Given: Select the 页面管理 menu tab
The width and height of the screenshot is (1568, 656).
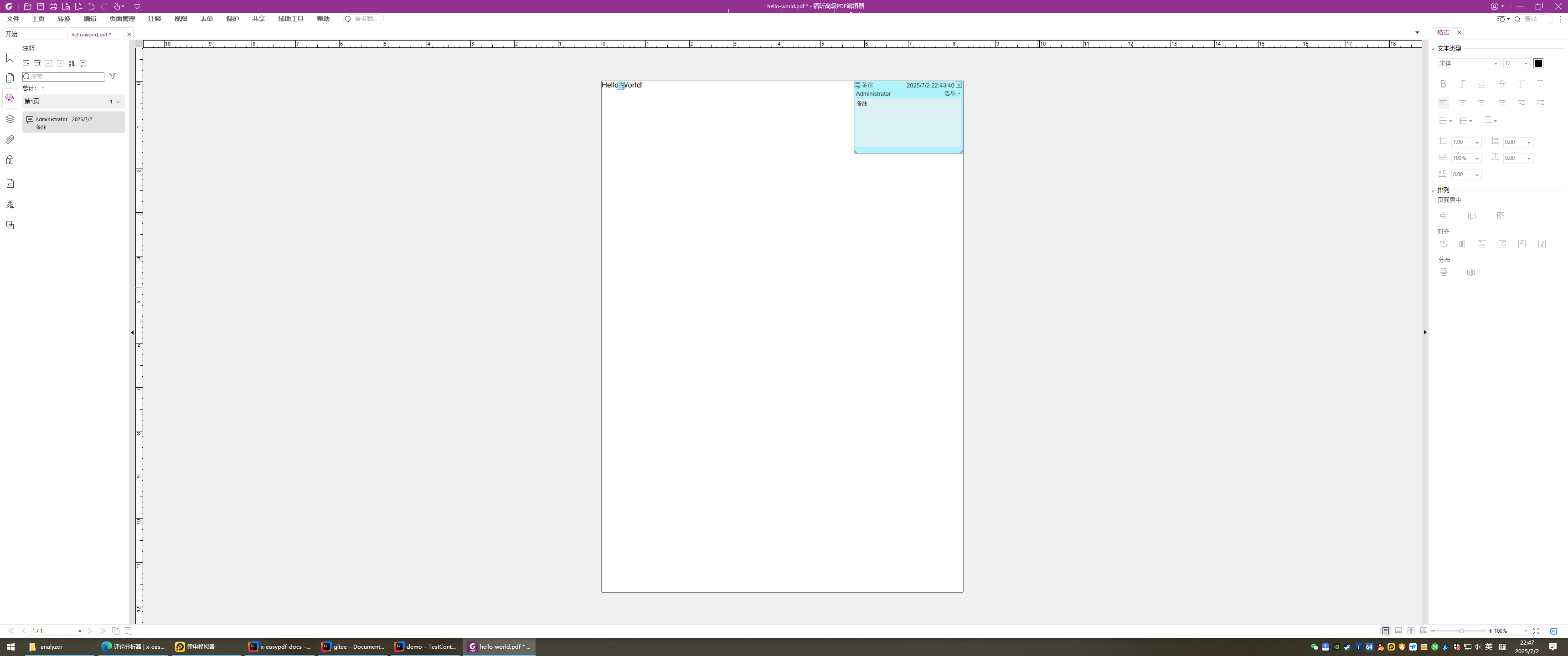Looking at the screenshot, I should click(122, 19).
